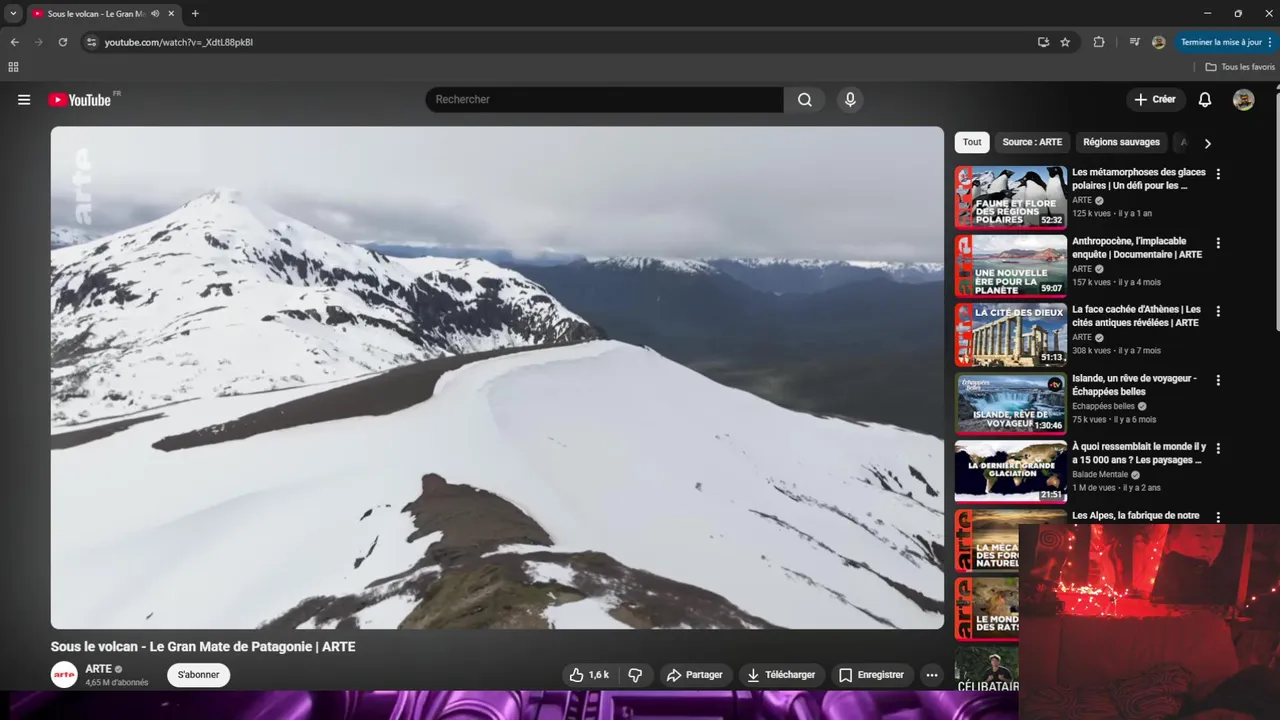Open a new browser tab
This screenshot has height=720, width=1280.
pos(195,14)
